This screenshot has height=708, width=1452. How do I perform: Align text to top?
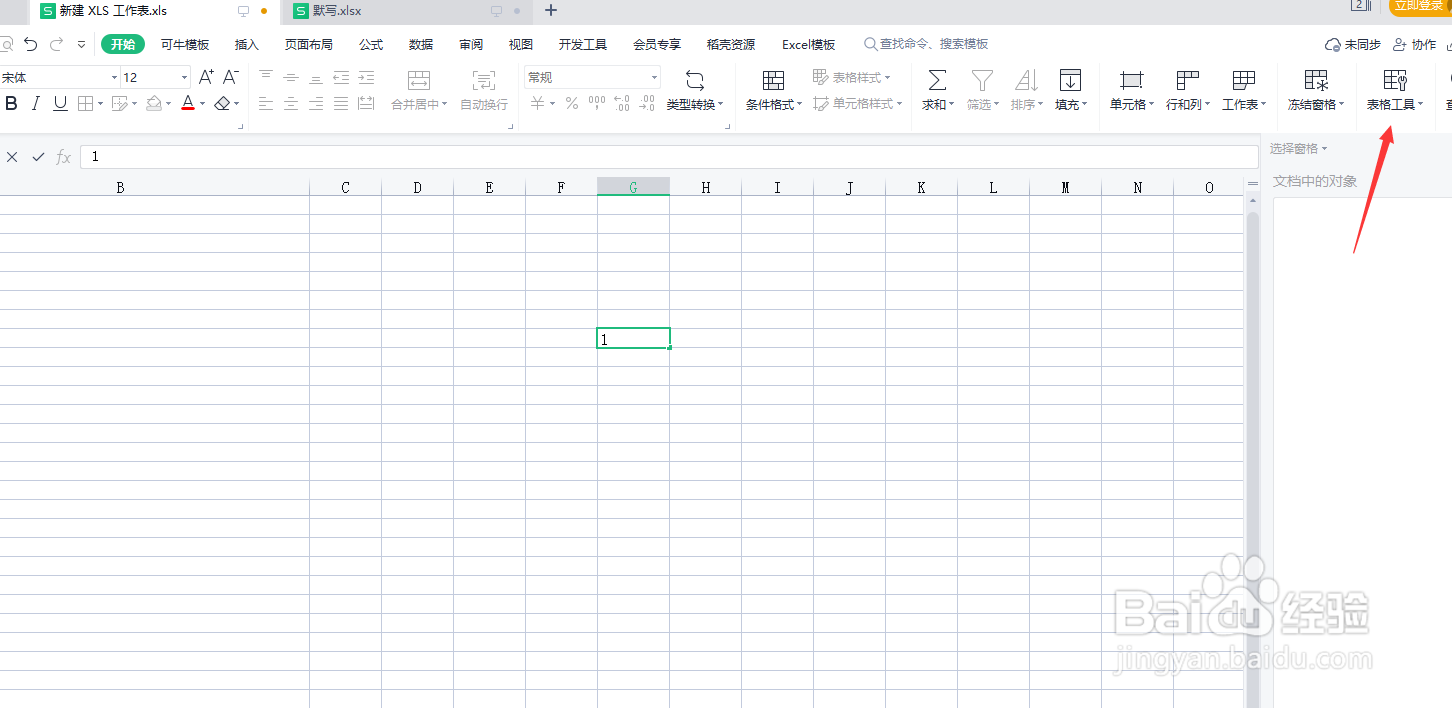pyautogui.click(x=266, y=77)
